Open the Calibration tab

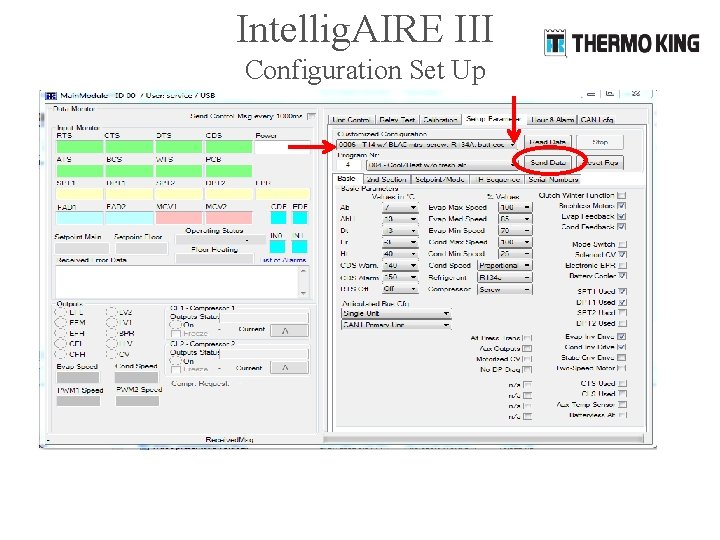[440, 119]
